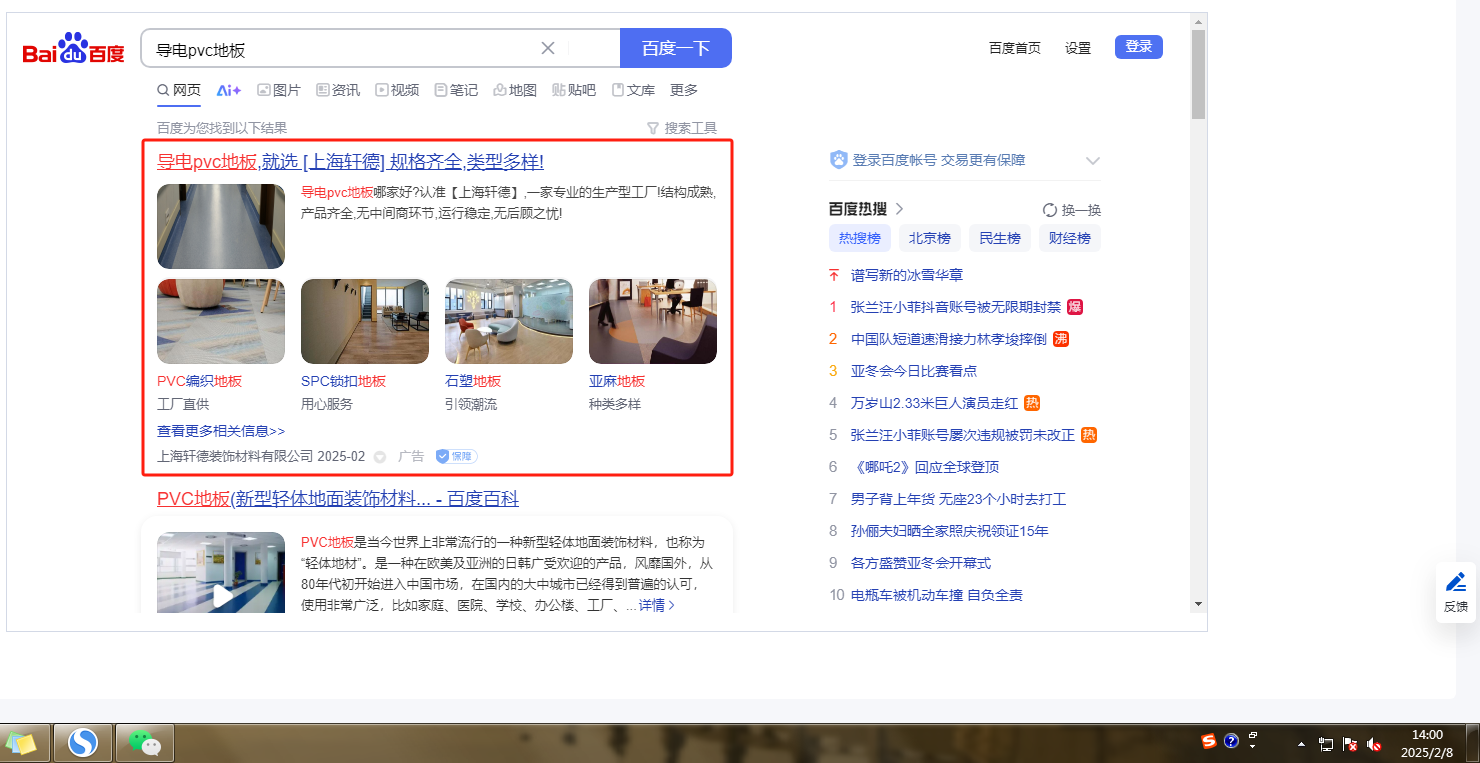Click the scrollbar up arrow
The width and height of the screenshot is (1480, 763).
[1198, 21]
